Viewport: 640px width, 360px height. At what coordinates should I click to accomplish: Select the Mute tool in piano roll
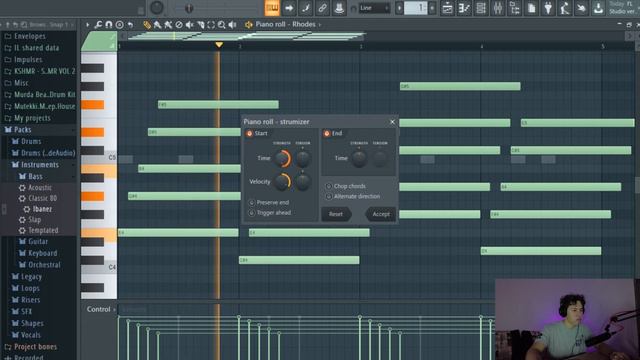[x=189, y=25]
